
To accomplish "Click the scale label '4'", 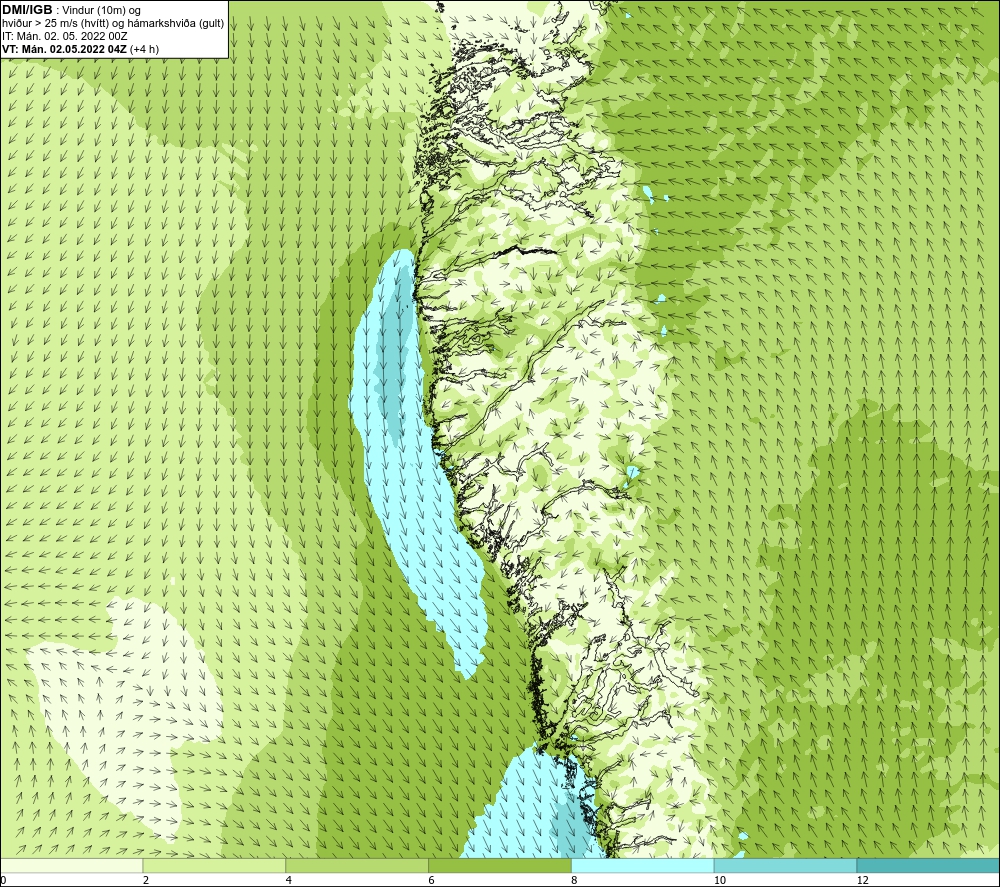I will coord(289,880).
